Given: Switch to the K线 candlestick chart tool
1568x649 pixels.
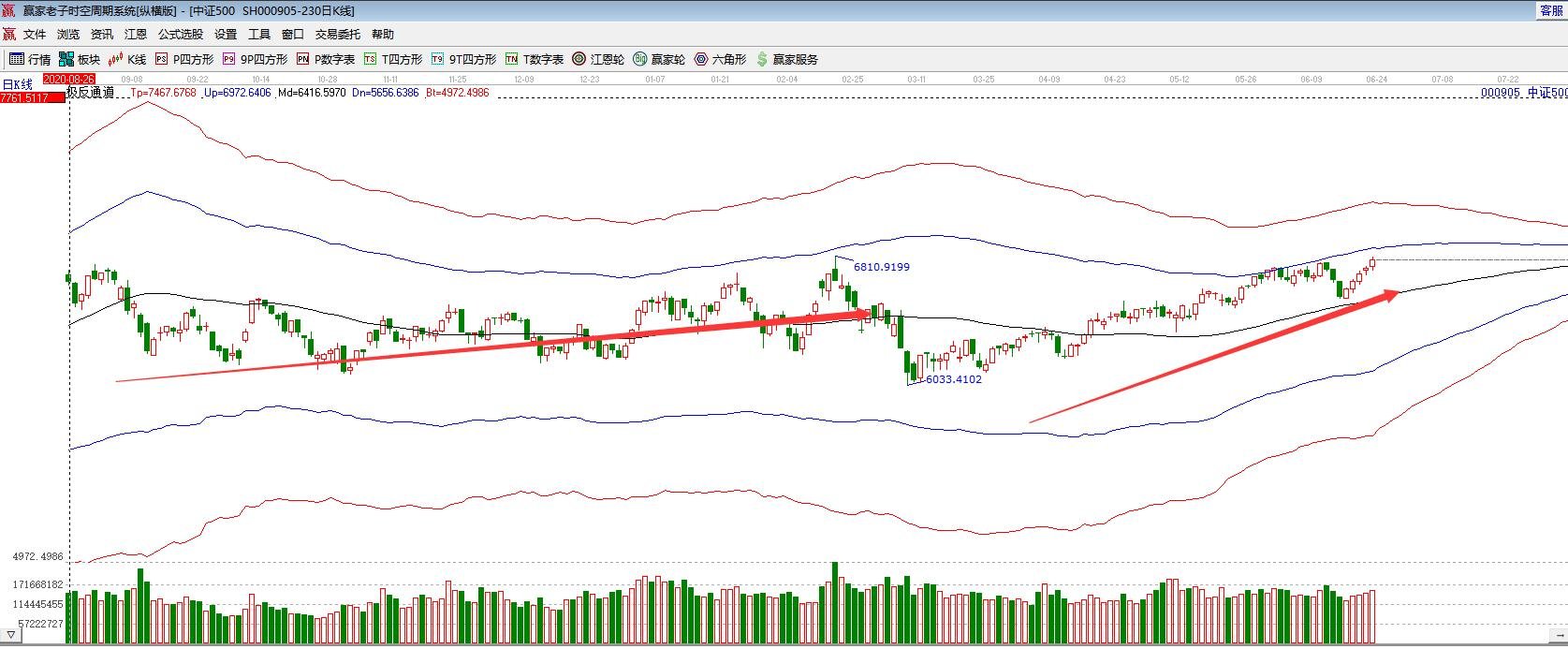Looking at the screenshot, I should point(127,59).
